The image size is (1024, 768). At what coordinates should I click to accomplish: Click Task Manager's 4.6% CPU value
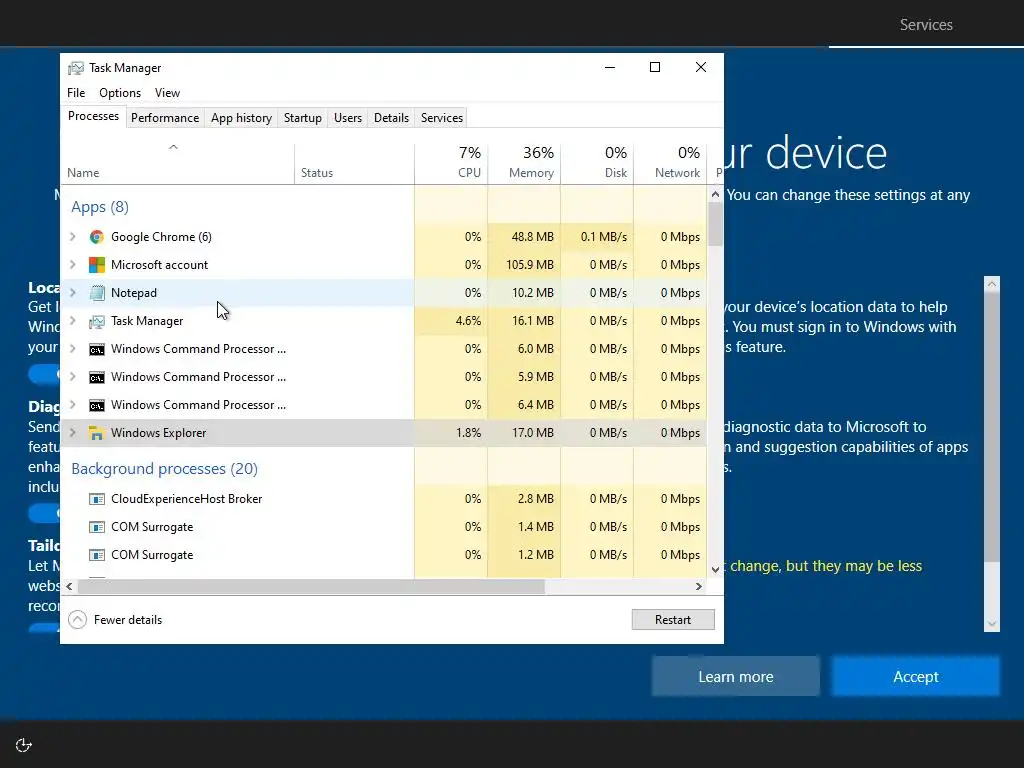[468, 321]
